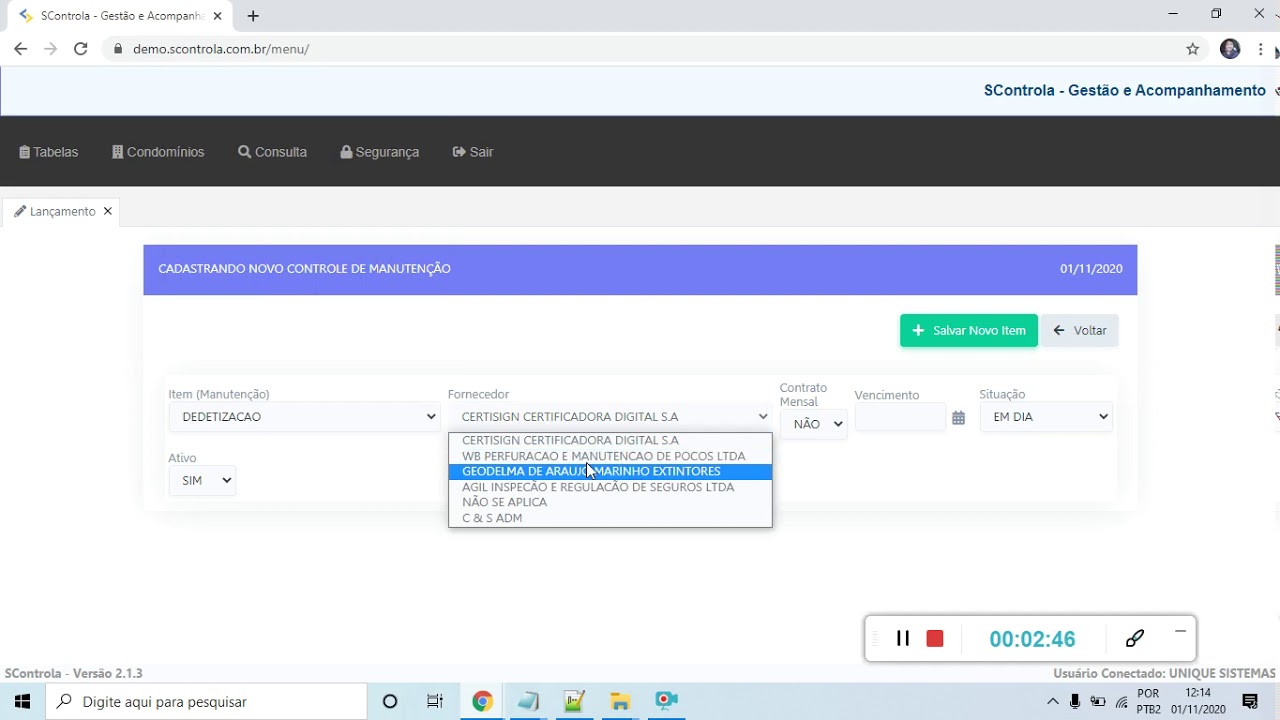This screenshot has height=720, width=1280.
Task: Open the Situação dropdown
Action: 1046,417
